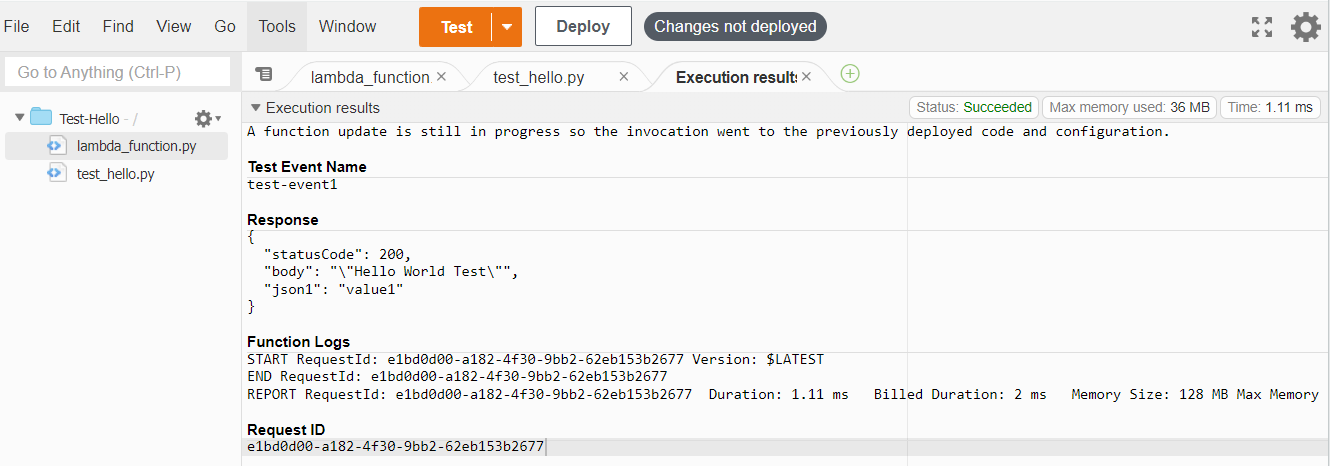Viewport: 1330px width, 466px height.
Task: Run the orange Test button
Action: click(456, 27)
